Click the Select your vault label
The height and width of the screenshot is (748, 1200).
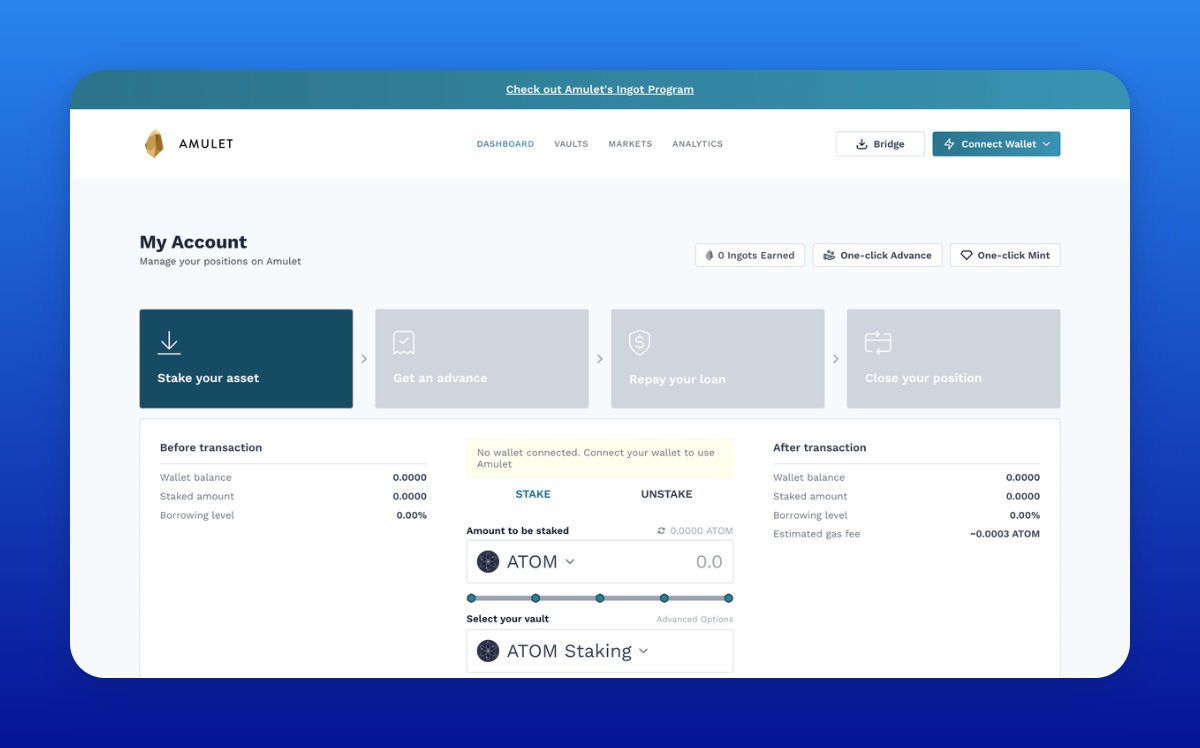(x=508, y=619)
